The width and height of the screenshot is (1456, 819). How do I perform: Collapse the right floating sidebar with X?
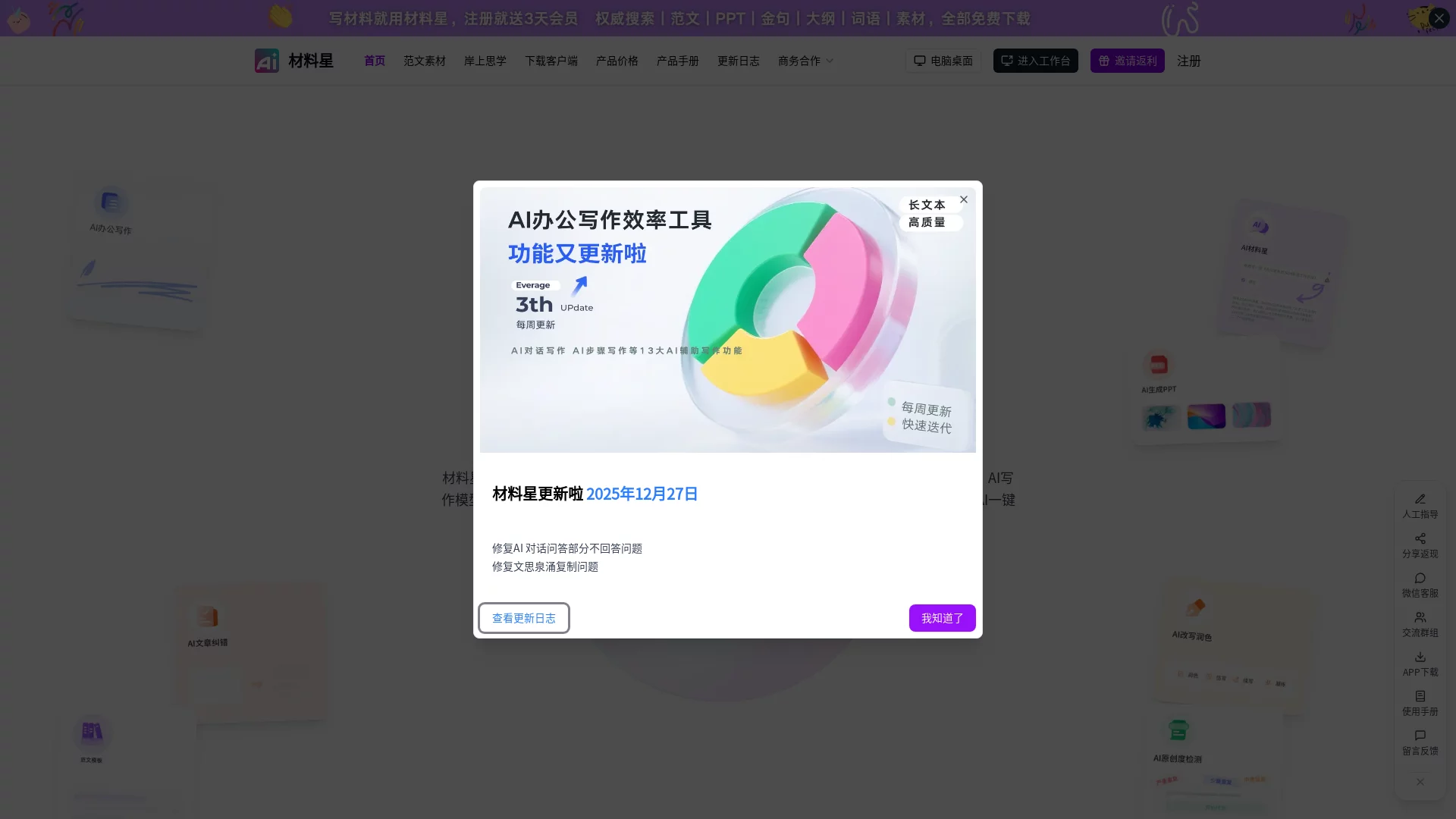click(1420, 782)
